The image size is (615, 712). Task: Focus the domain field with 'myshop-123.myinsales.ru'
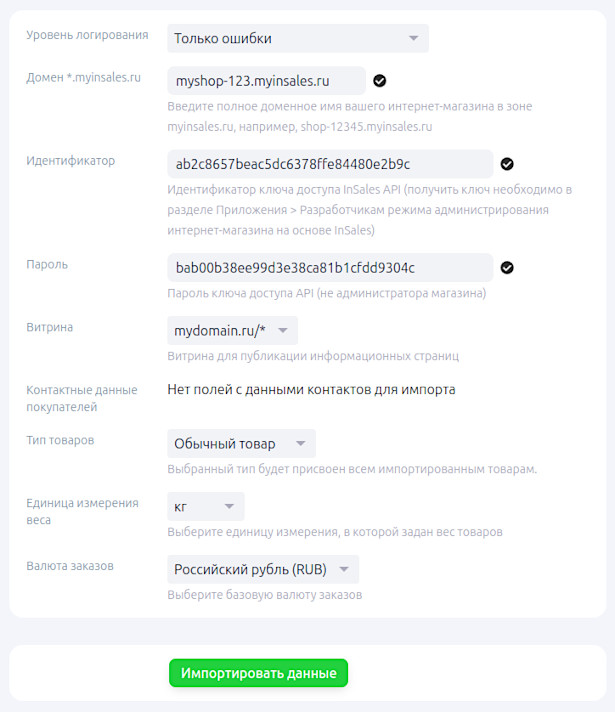(x=266, y=81)
